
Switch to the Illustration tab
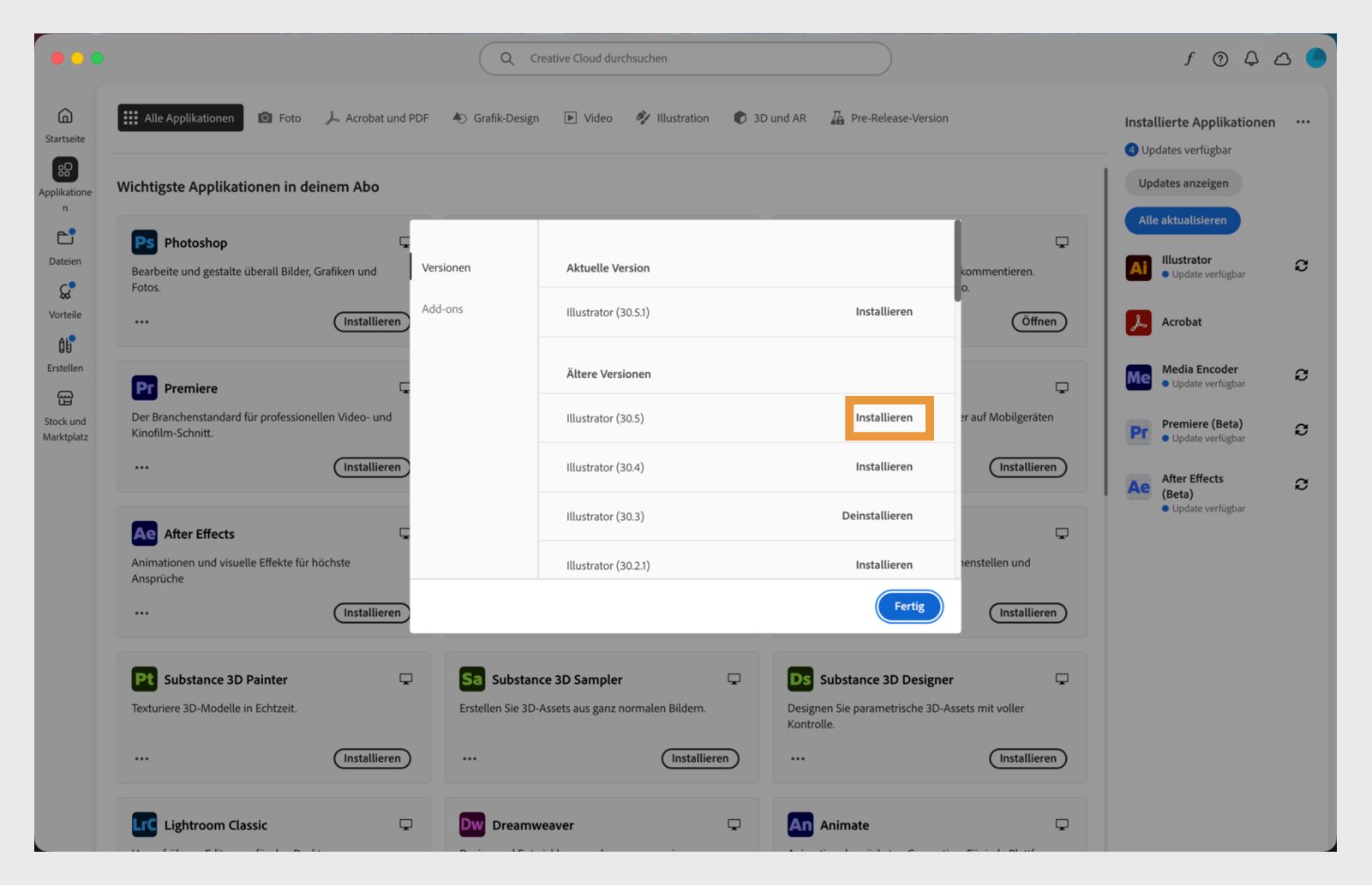pos(673,118)
